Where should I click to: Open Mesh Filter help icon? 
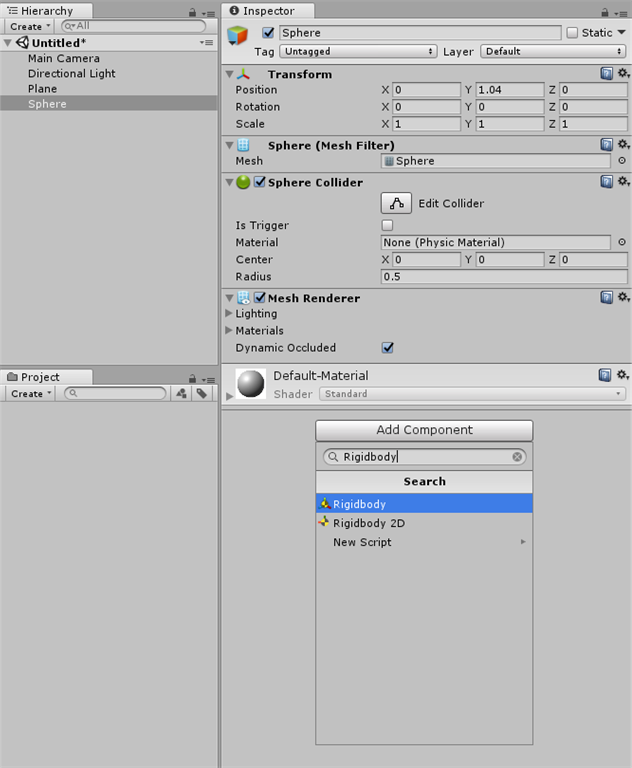point(607,144)
